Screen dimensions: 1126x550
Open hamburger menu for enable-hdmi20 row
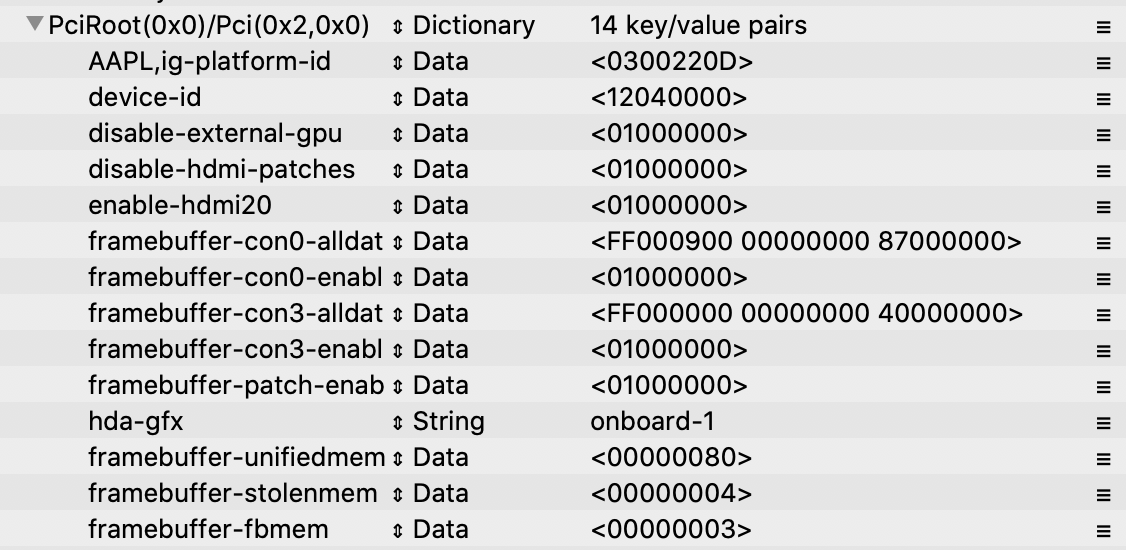point(1103,206)
